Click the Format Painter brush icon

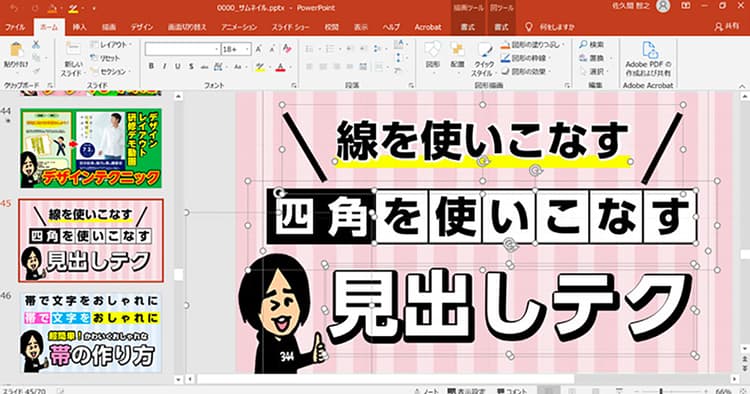[36, 71]
